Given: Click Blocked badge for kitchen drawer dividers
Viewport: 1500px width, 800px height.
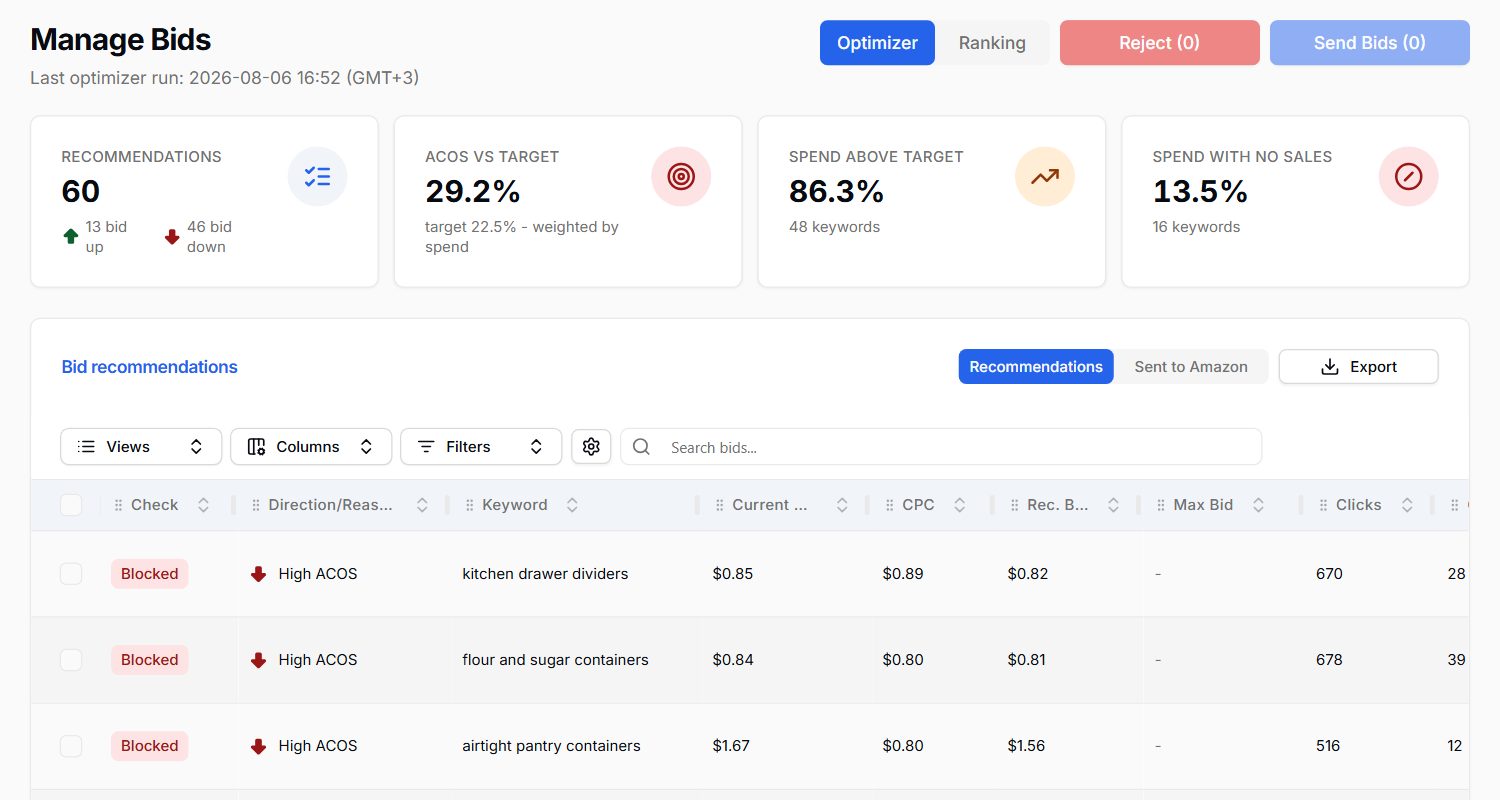Looking at the screenshot, I should point(150,574).
